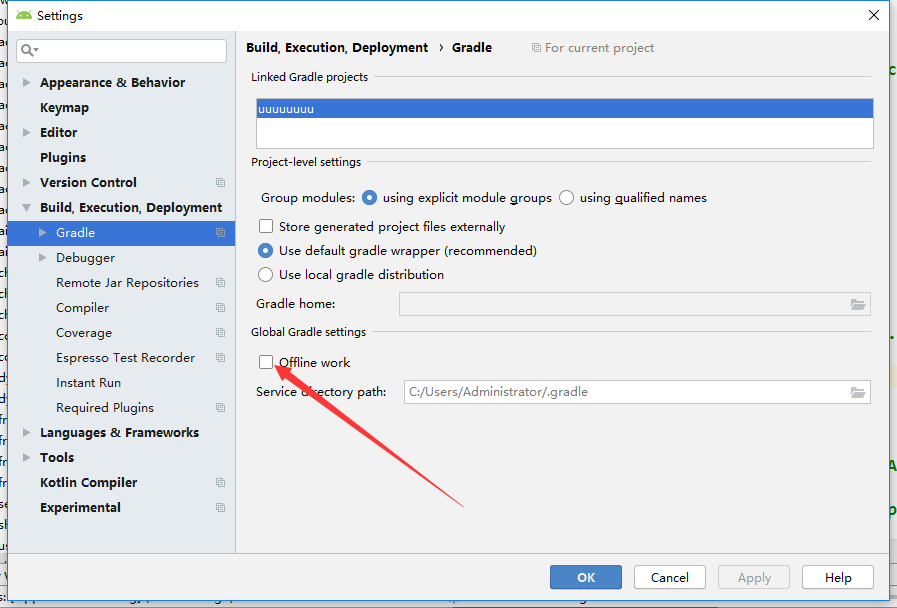Viewport: 897px width, 608px height.
Task: Open the Instant Run settings page
Action: [88, 383]
